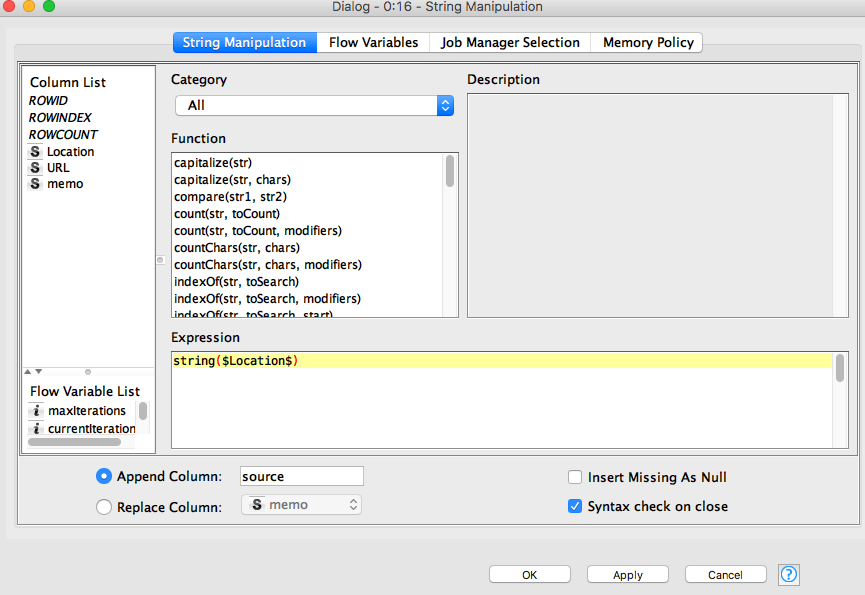Select the capitalize(str, chars) function
The height and width of the screenshot is (595, 865).
click(x=232, y=180)
